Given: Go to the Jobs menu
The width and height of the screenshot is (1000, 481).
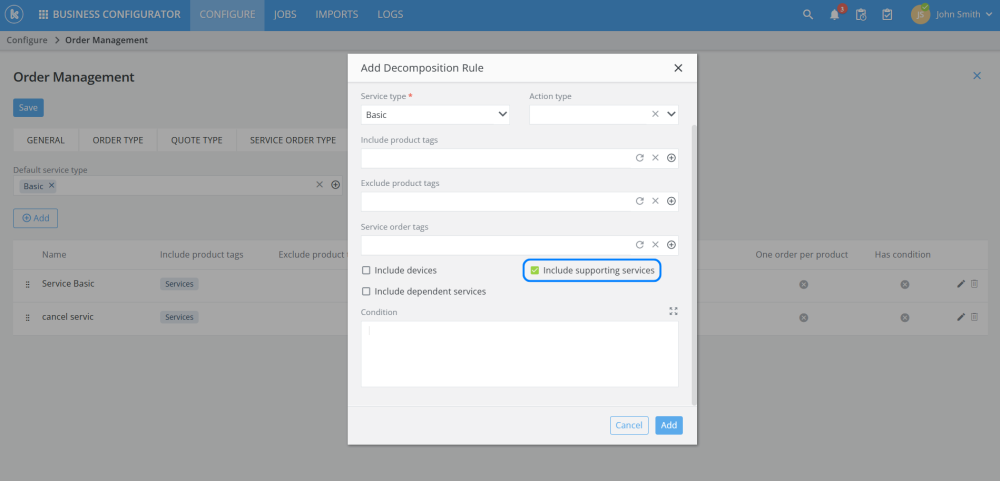Looking at the screenshot, I should (285, 15).
